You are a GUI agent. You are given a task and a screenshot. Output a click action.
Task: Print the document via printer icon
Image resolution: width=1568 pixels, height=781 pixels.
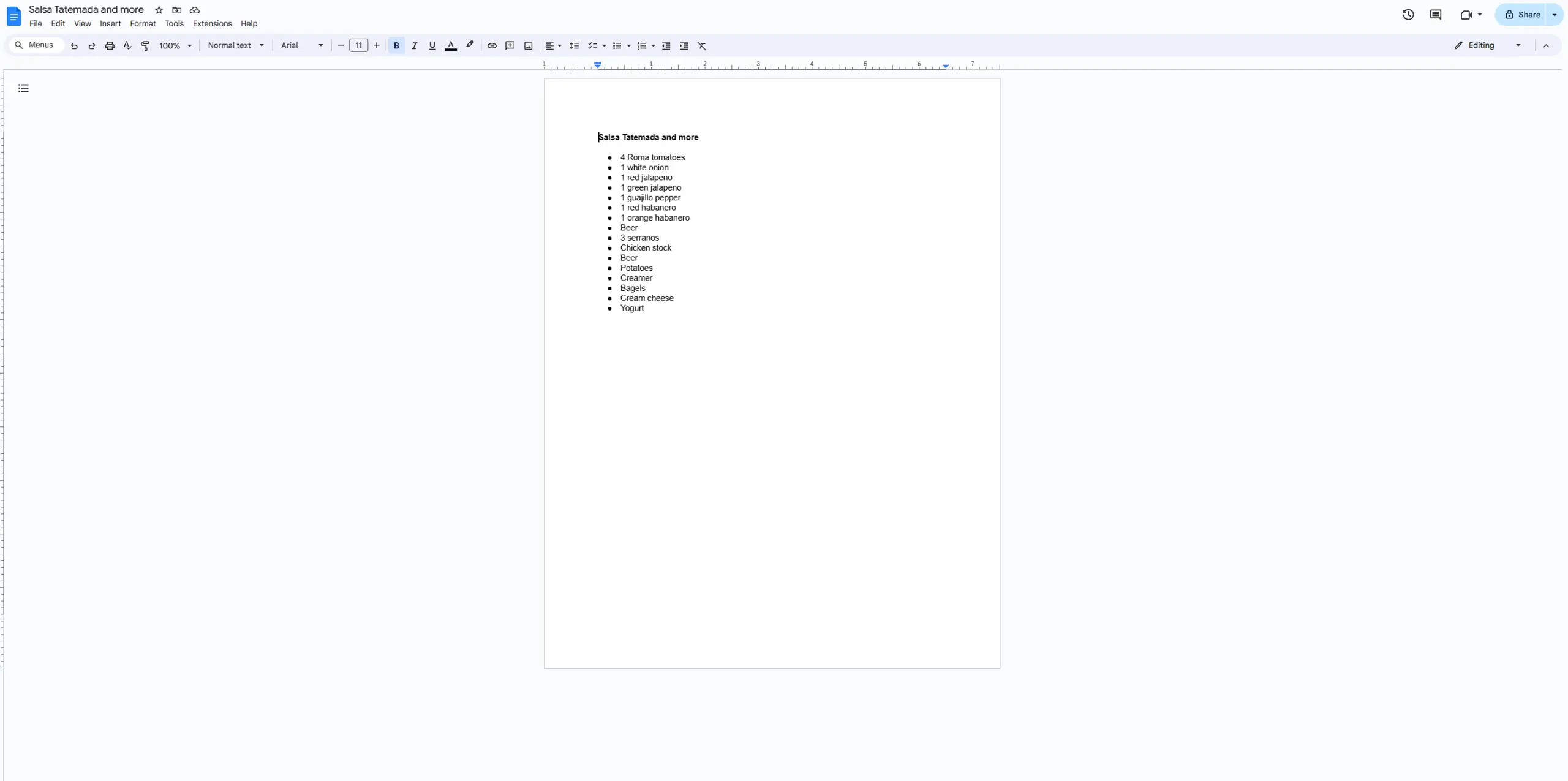[x=110, y=45]
